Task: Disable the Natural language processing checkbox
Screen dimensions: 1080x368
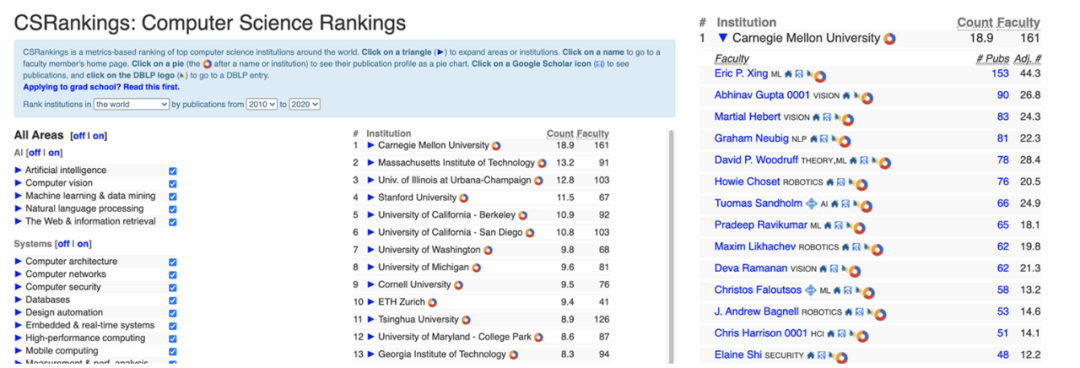Action: 172,209
